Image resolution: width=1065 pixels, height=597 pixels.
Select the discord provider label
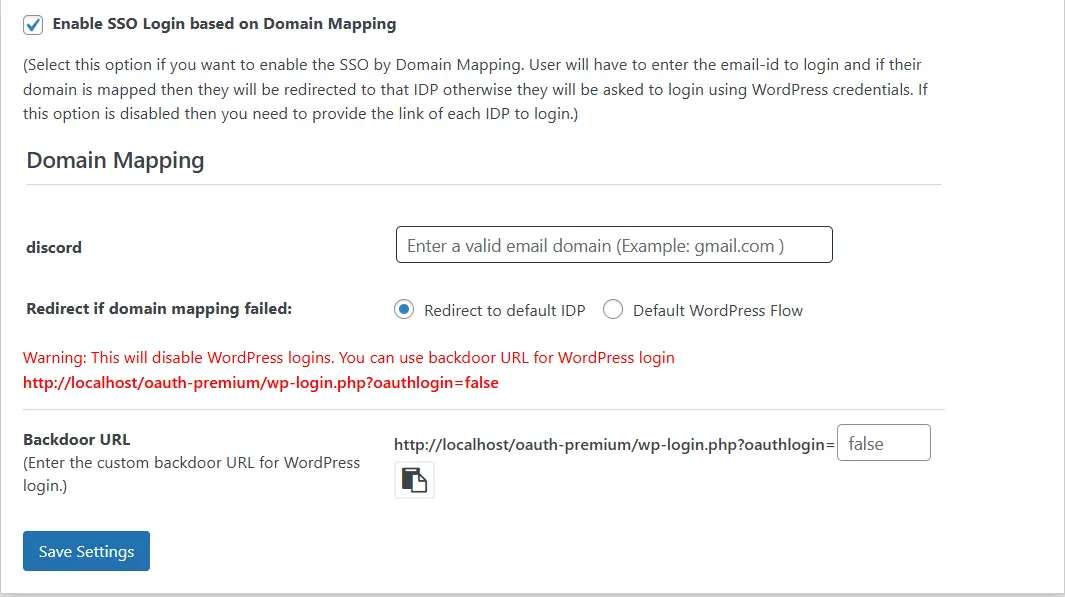pyautogui.click(x=53, y=247)
